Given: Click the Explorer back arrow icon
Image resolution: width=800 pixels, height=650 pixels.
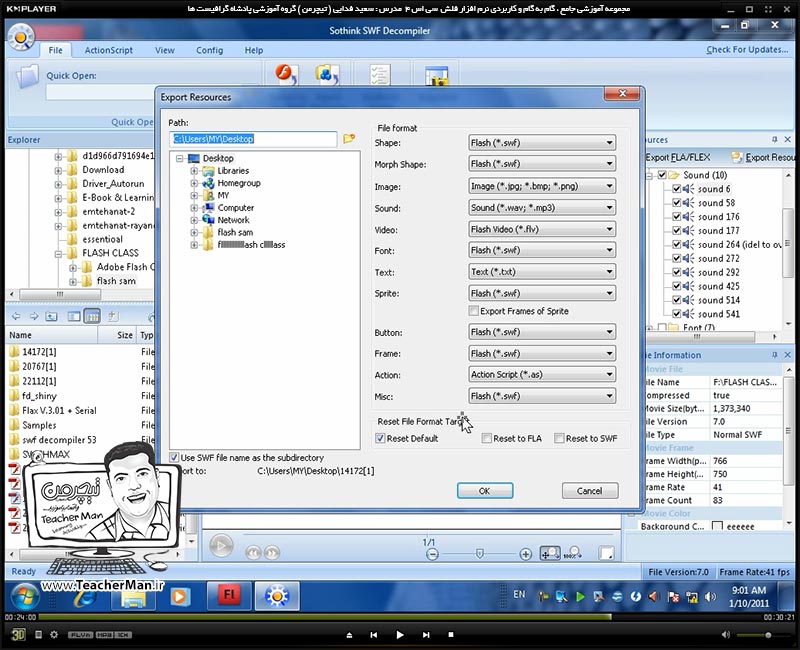Looking at the screenshot, I should coord(16,316).
